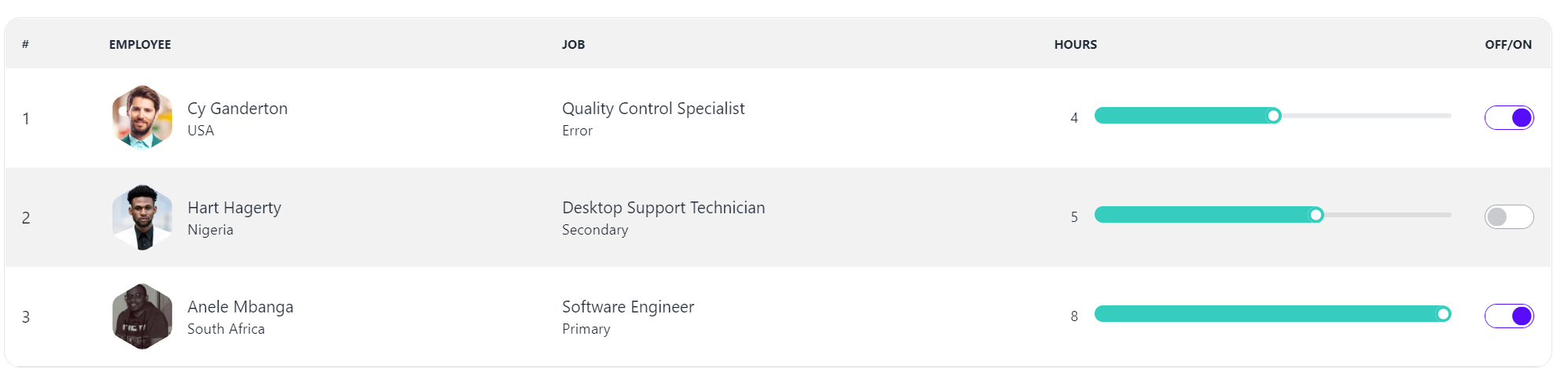Select the name Hart Hagerty
This screenshot has width=1568, height=377.
coord(234,208)
